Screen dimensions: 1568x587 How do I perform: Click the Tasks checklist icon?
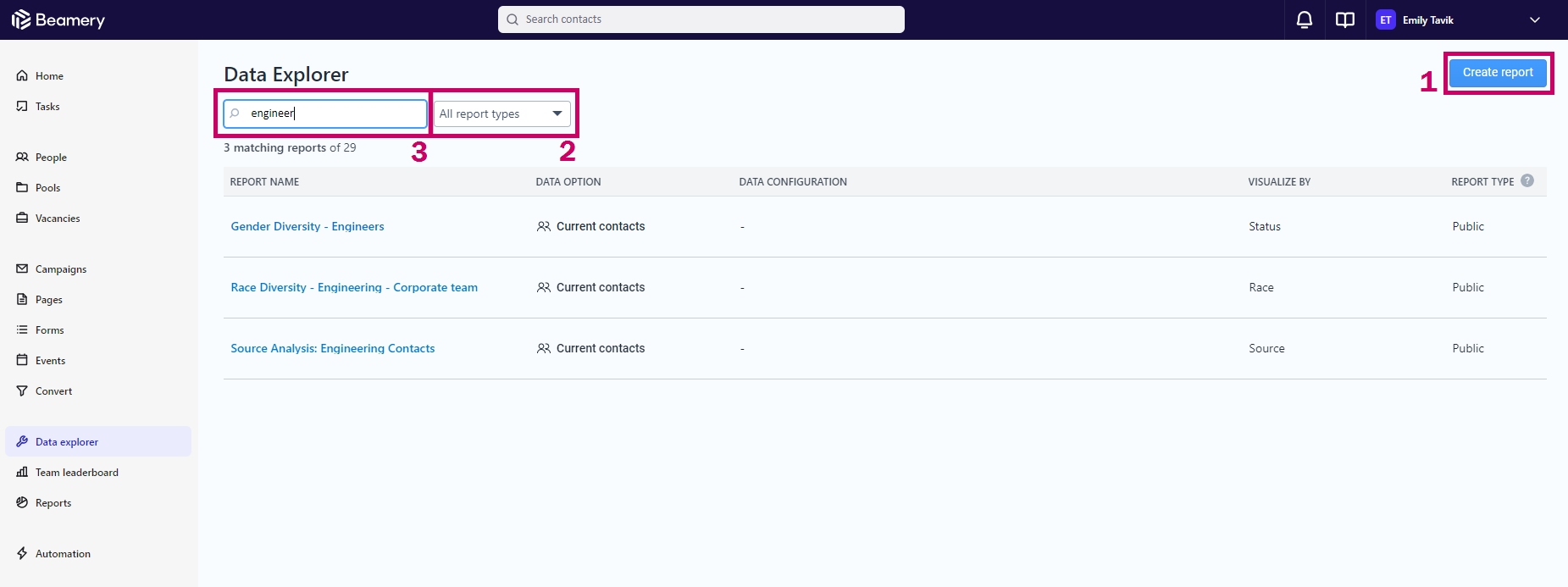(22, 106)
